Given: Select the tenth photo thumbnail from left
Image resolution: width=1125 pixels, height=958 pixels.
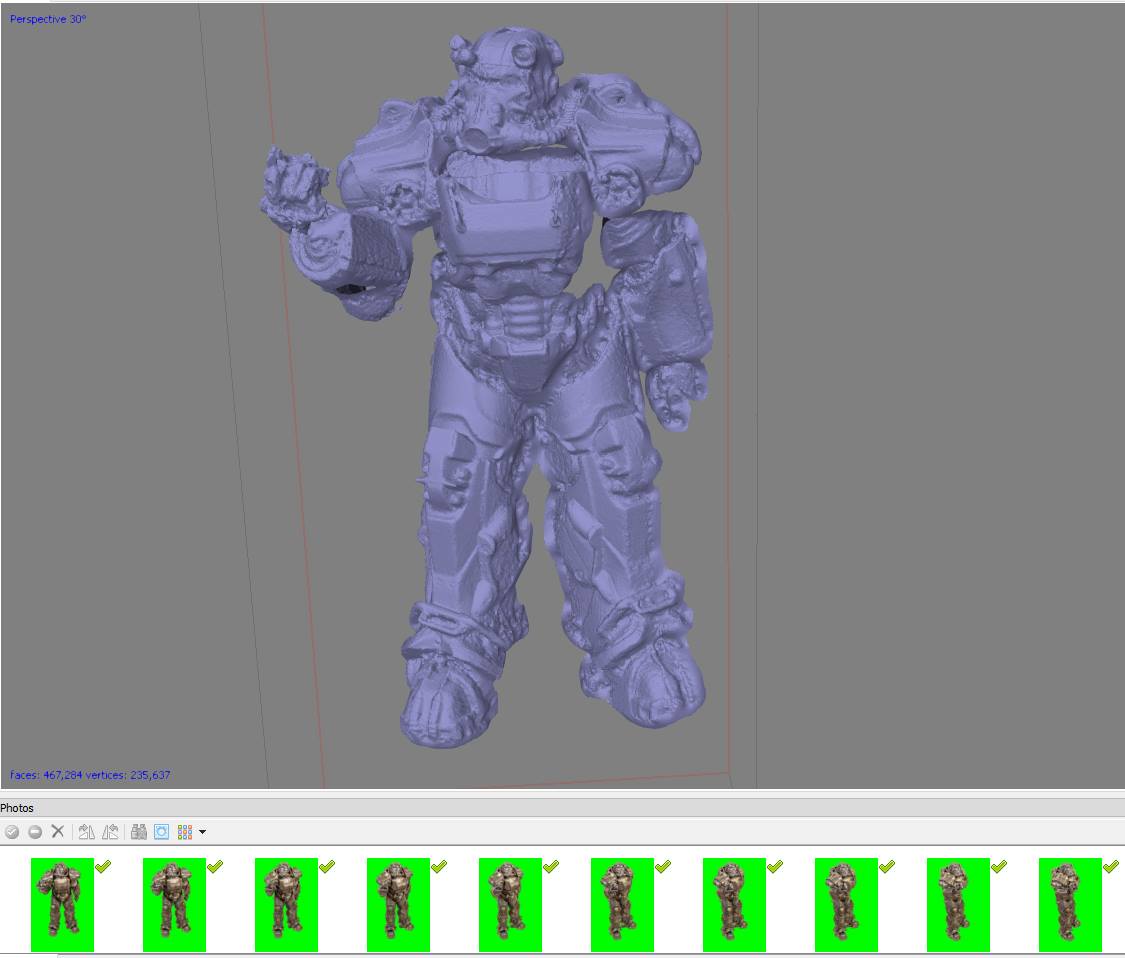Looking at the screenshot, I should tap(1070, 904).
